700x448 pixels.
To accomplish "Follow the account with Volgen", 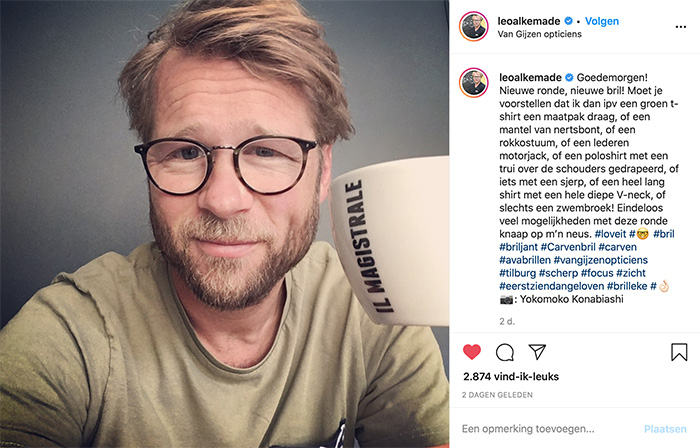I will (x=602, y=21).
